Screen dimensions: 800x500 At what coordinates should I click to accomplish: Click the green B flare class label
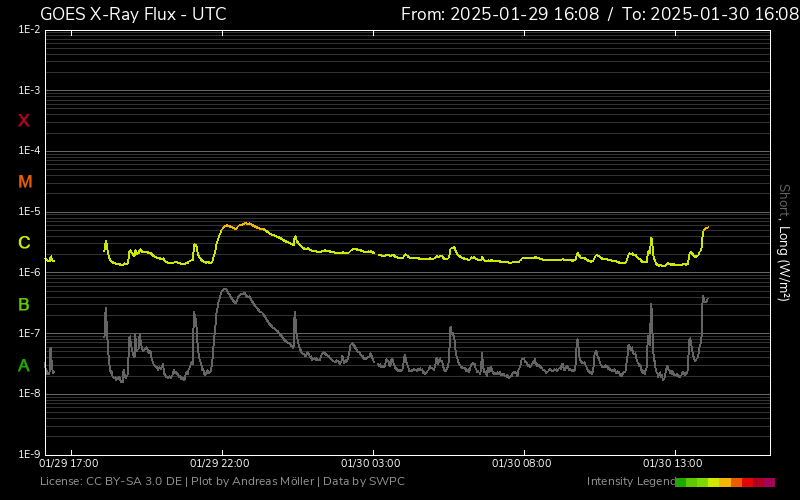(x=24, y=304)
